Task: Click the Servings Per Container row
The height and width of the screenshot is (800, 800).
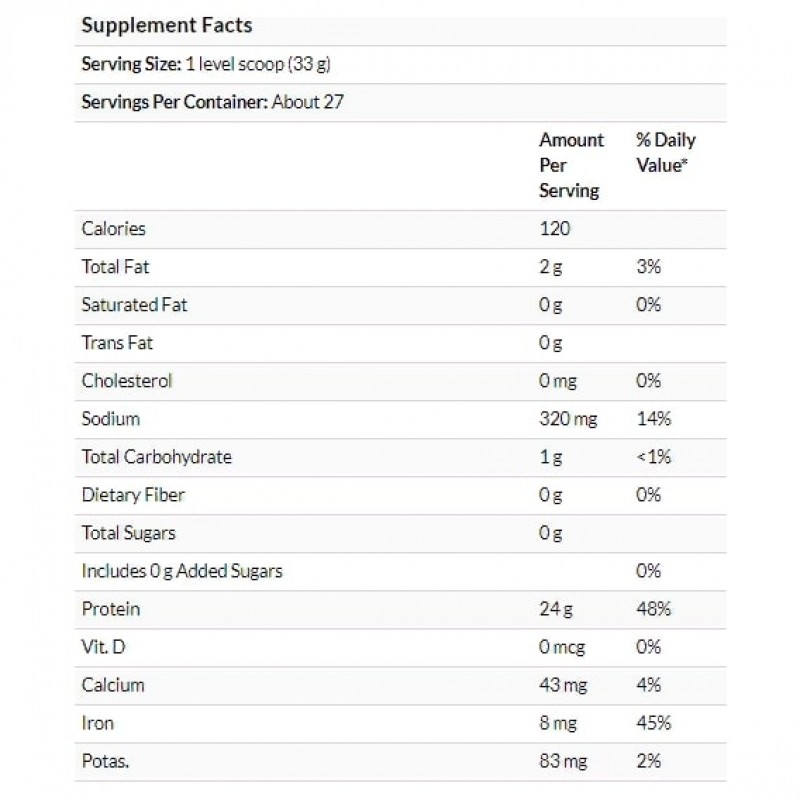Action: coord(213,103)
